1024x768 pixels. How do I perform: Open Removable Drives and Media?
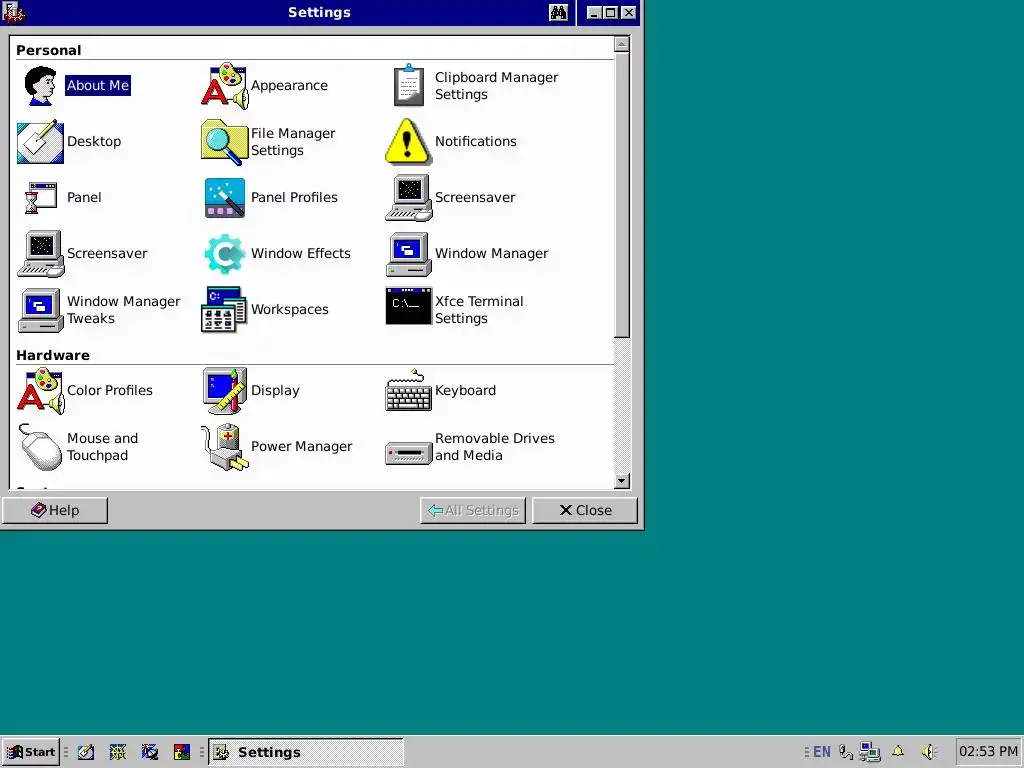tap(470, 447)
